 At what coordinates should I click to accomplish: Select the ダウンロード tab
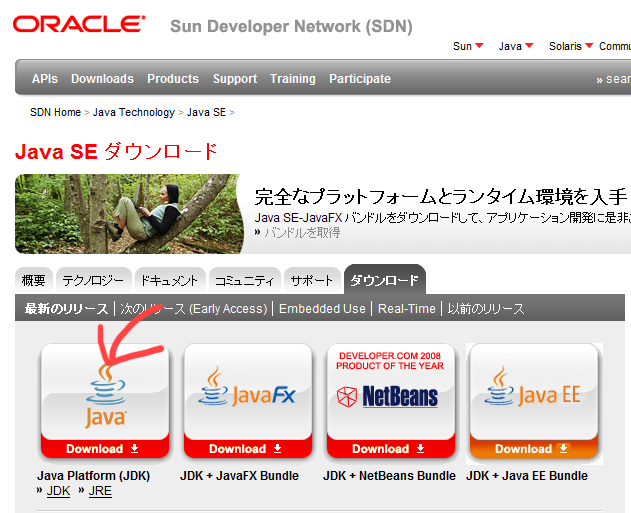point(384,280)
